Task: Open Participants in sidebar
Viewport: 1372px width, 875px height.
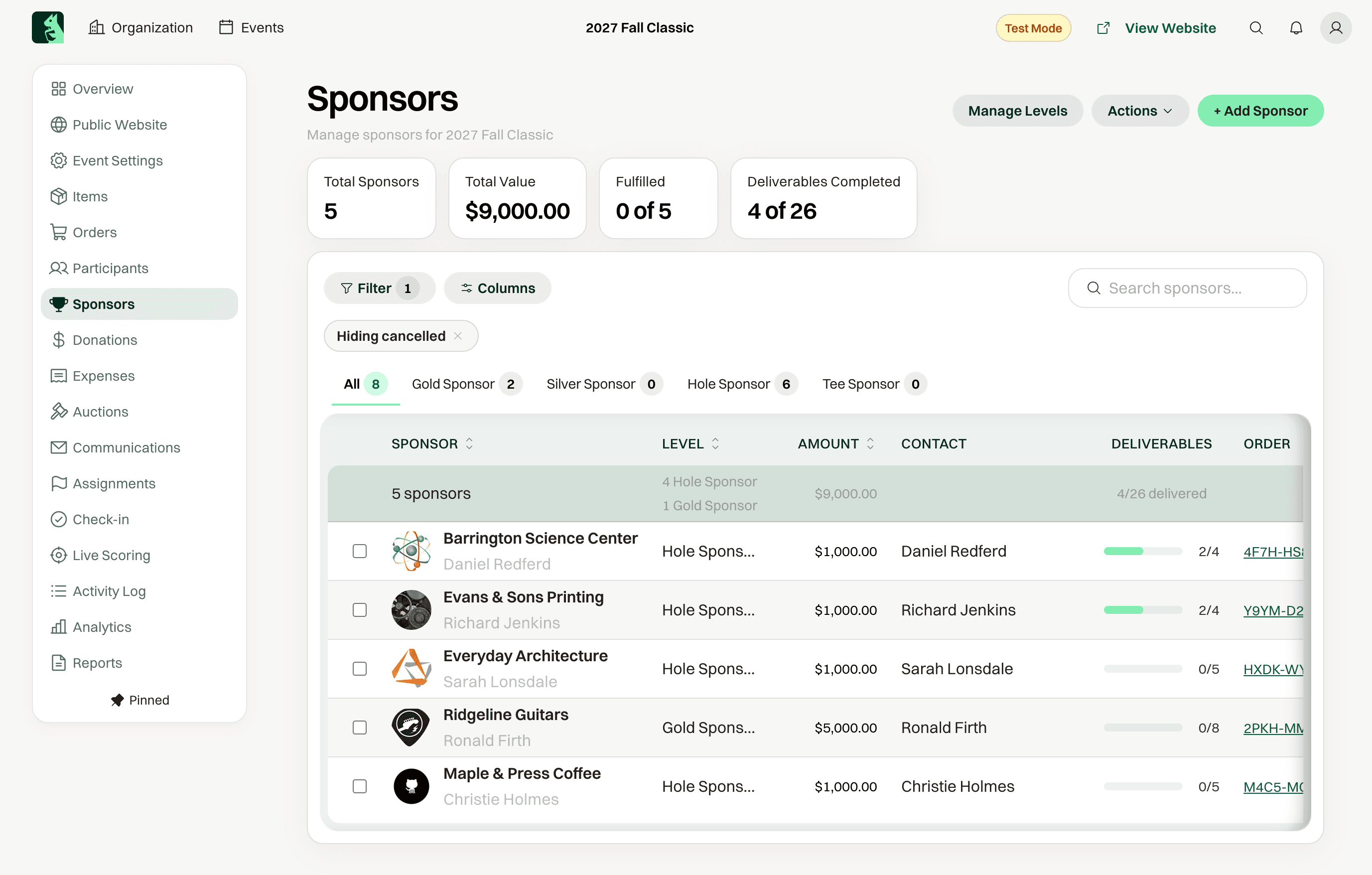Action: tap(139, 269)
